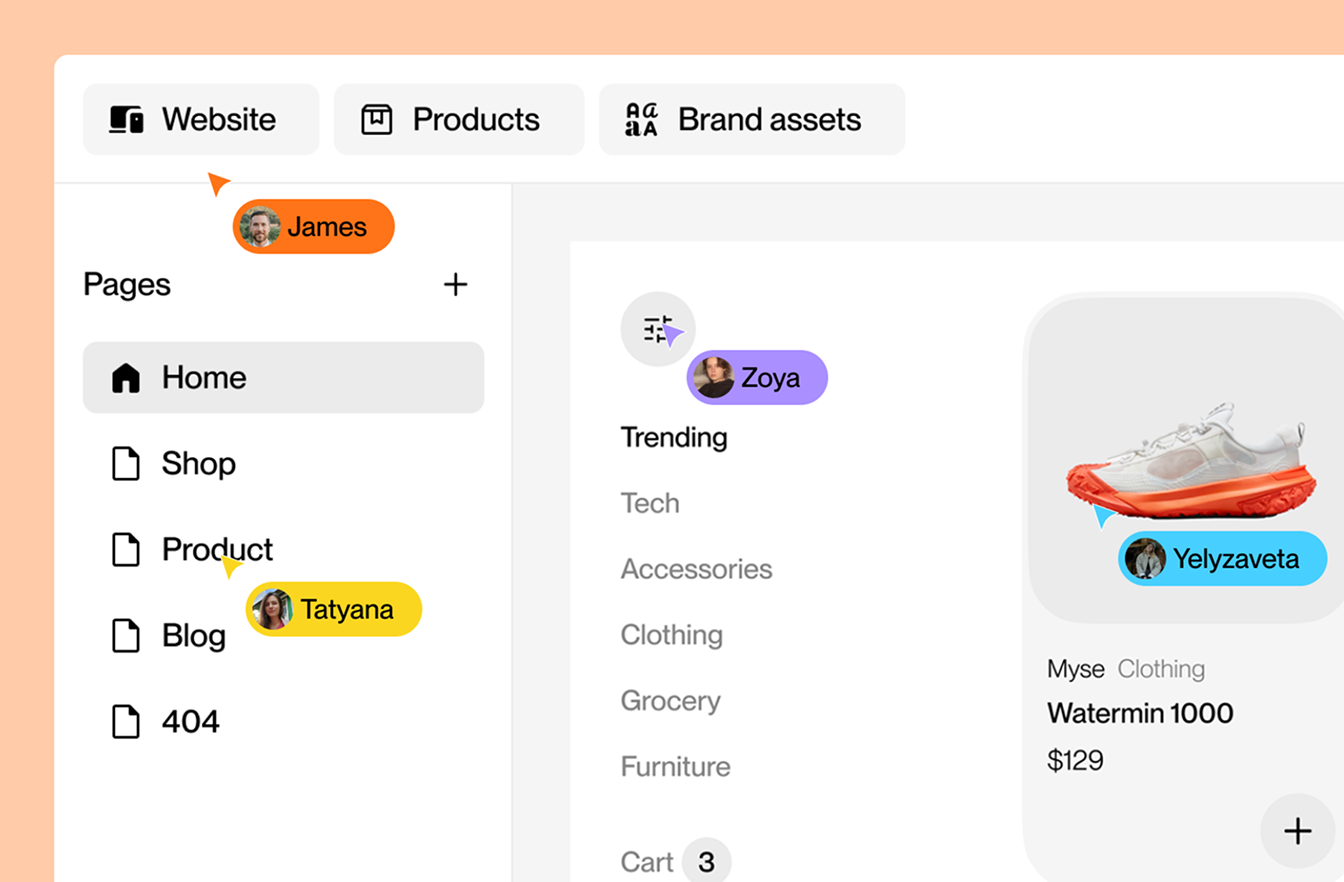
Task: Click Zoya's avatar in the purple label
Action: [x=714, y=378]
